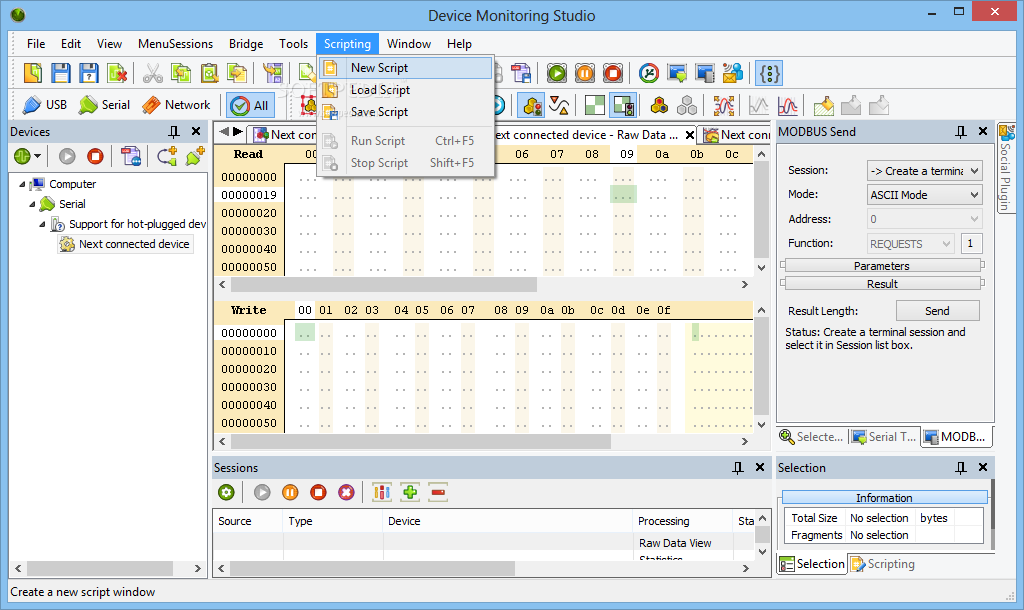Switch to the Serial T... tab
The image size is (1024, 610).
pos(885,437)
